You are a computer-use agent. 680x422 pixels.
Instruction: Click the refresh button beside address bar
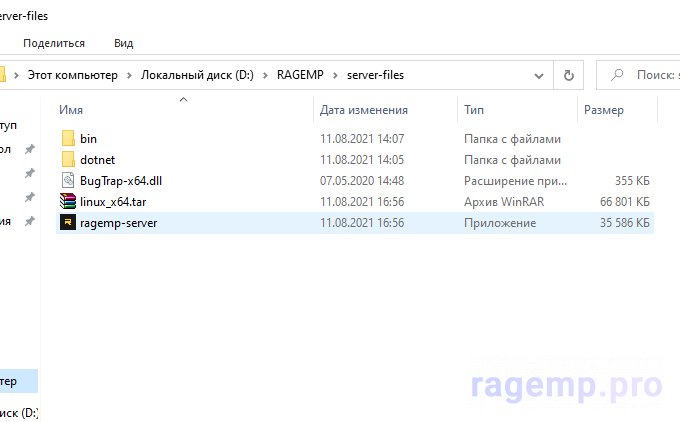pyautogui.click(x=569, y=75)
